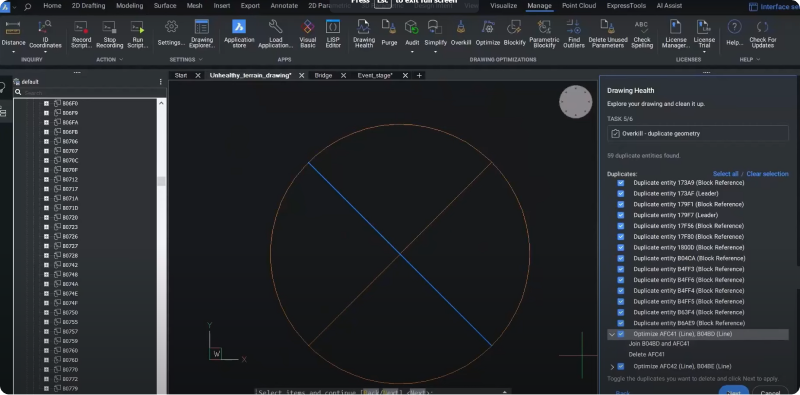
Task: Toggle Duplicate entity 1800D checkbox
Action: (x=620, y=248)
